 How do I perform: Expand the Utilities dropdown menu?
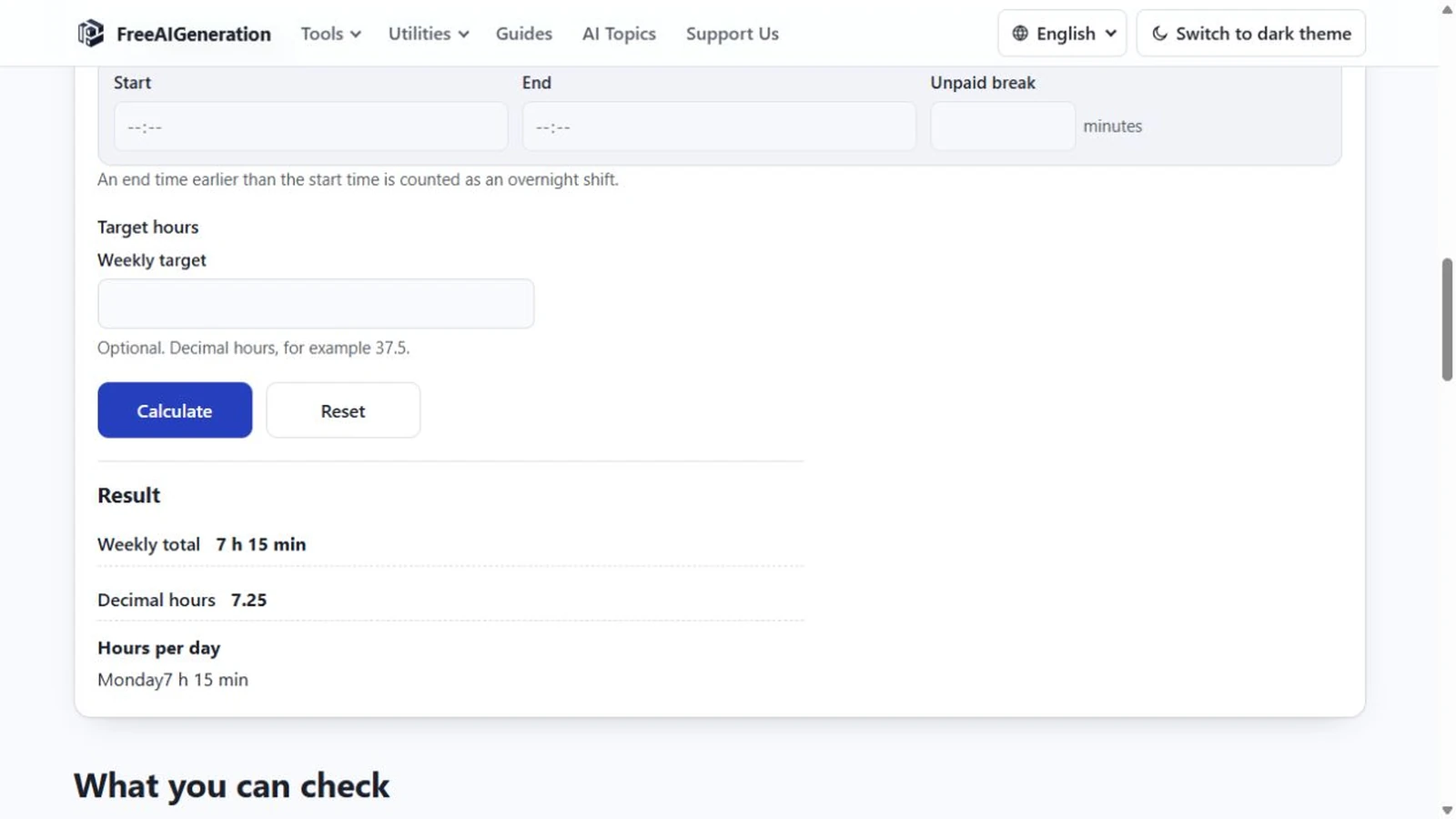[x=429, y=34]
